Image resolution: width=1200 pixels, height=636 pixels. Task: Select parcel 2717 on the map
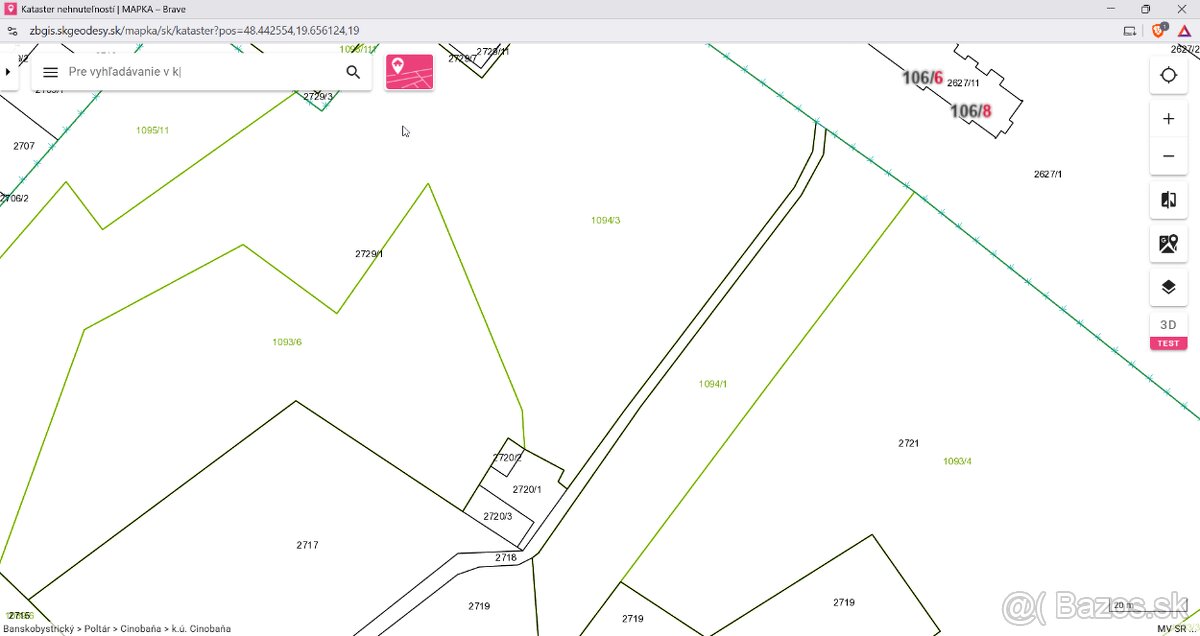coord(307,545)
